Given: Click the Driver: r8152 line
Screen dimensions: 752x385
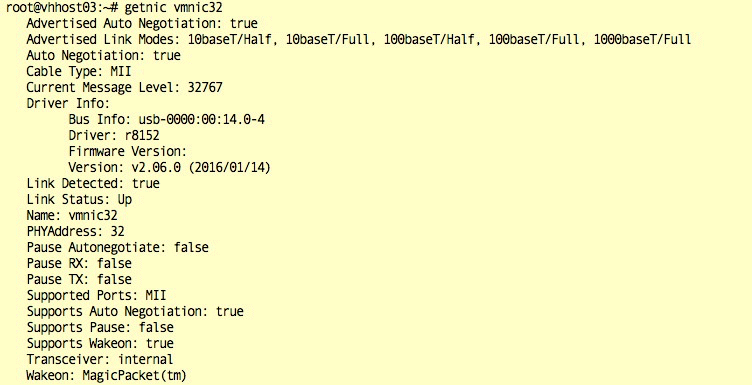Looking at the screenshot, I should [114, 135].
